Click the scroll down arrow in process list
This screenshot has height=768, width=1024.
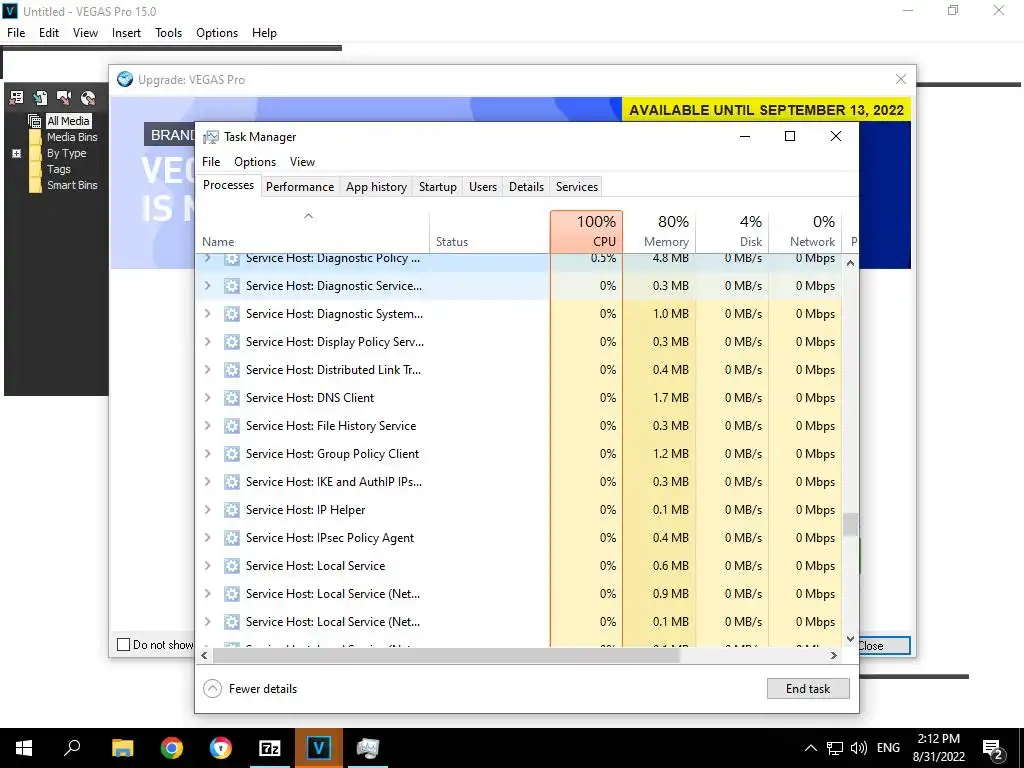pos(850,639)
